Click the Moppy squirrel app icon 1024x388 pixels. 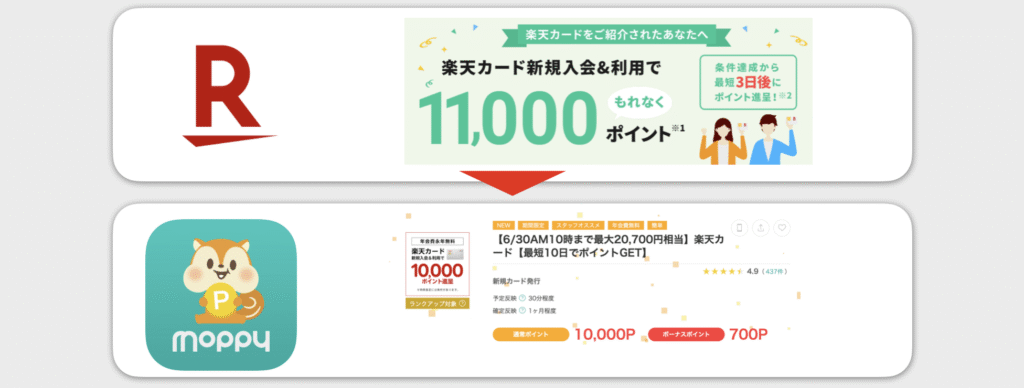221,295
